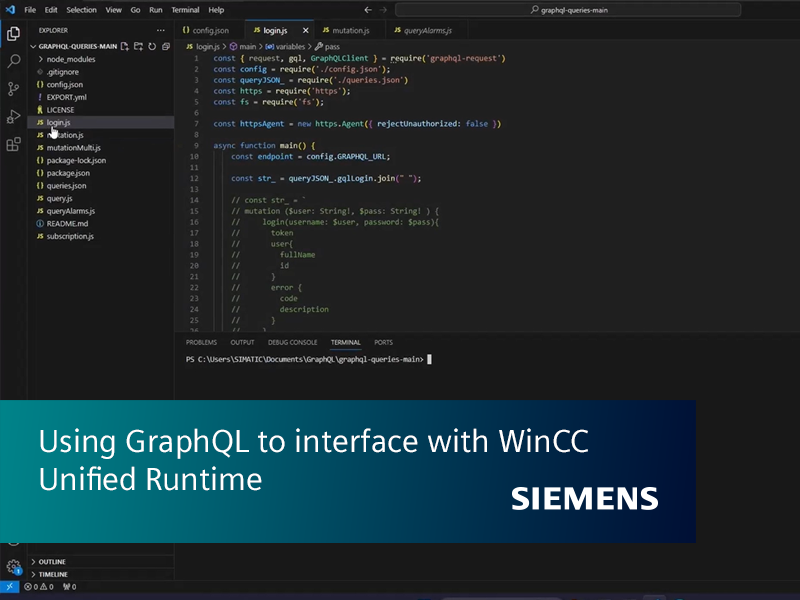Switch to the mutation.js editor tab
This screenshot has height=600, width=800.
(x=350, y=30)
